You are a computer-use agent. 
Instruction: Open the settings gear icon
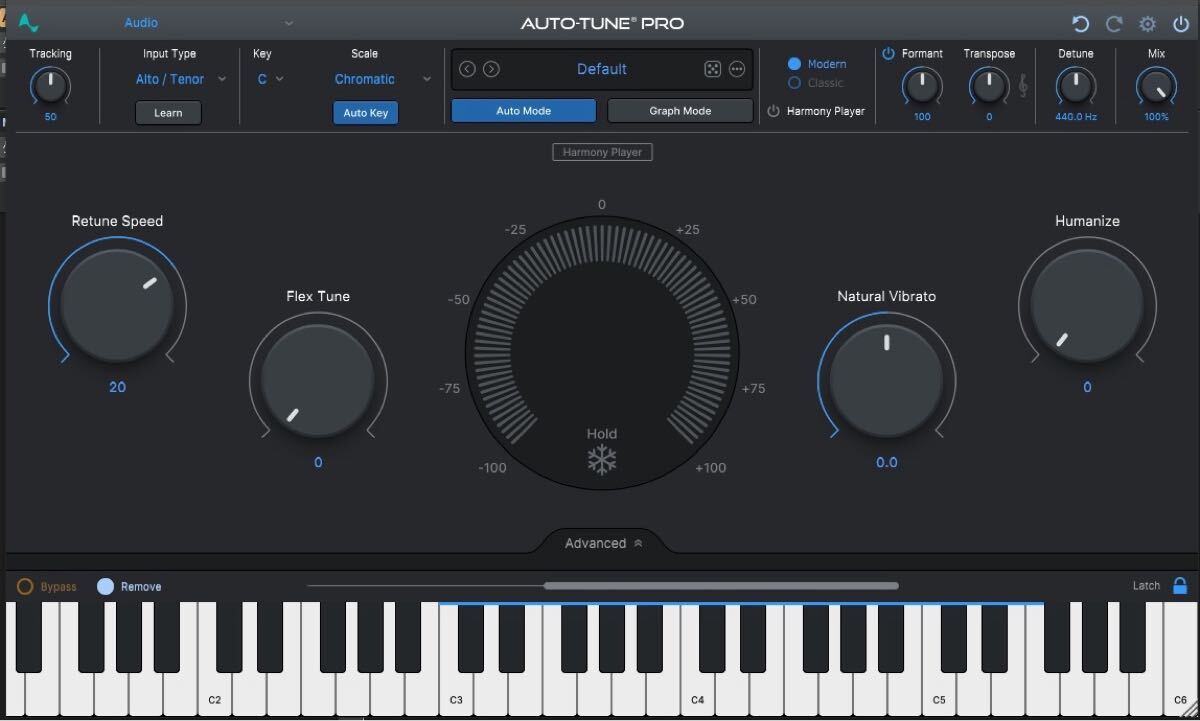click(x=1147, y=24)
